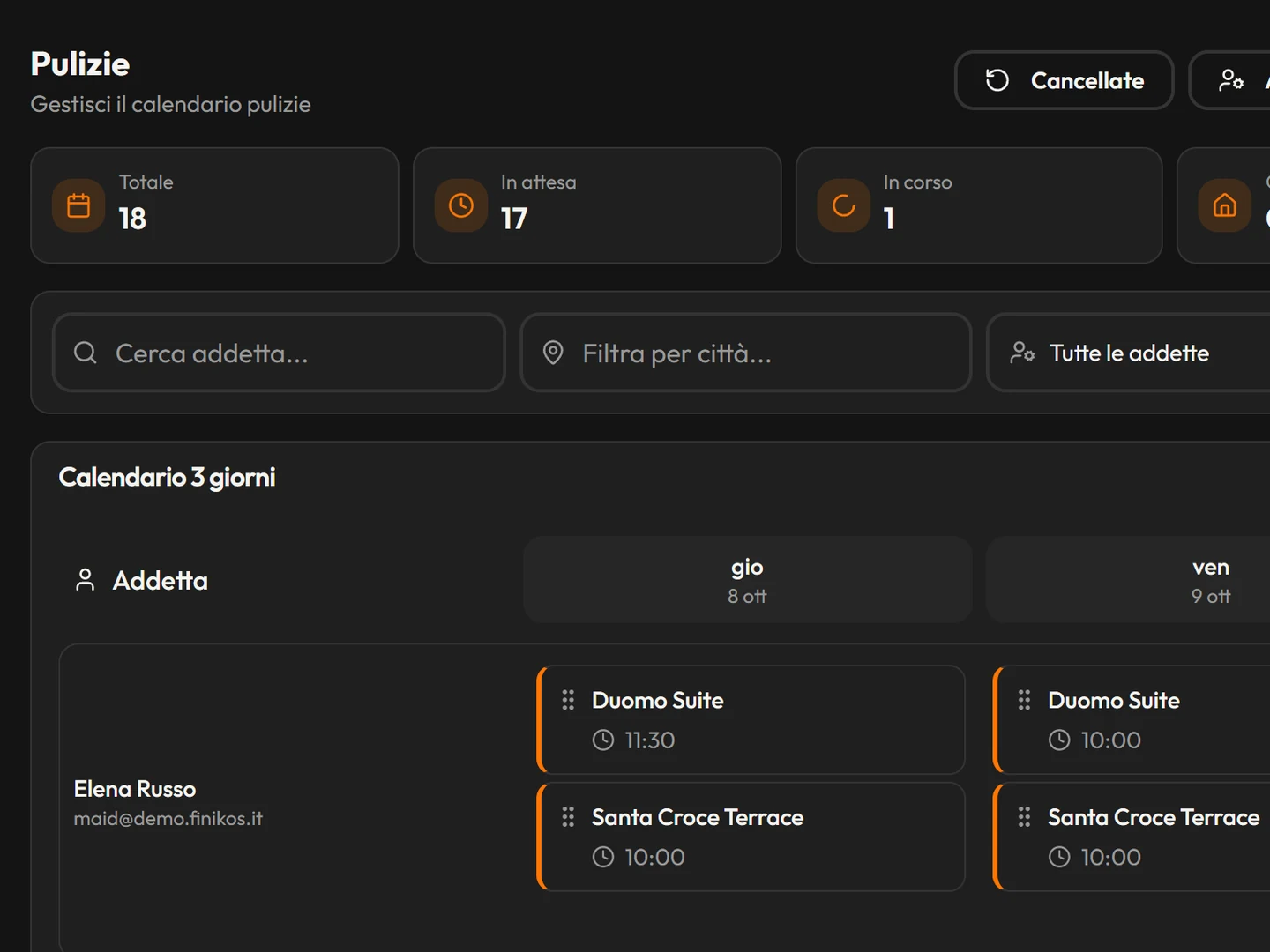Click the calendar icon in Totale card
This screenshot has height=952, width=1270.
click(78, 205)
